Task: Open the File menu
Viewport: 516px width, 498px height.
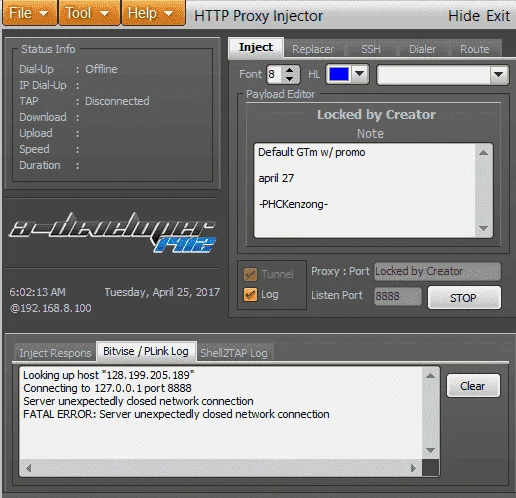Action: click(29, 13)
